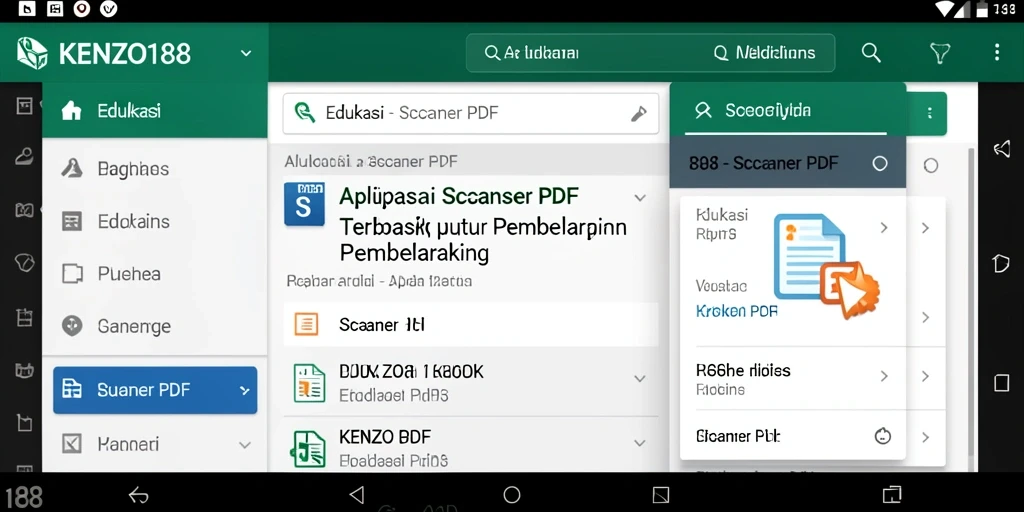Click the clock icon in Gloaner Pbk row
The height and width of the screenshot is (512, 1024).
(x=883, y=436)
